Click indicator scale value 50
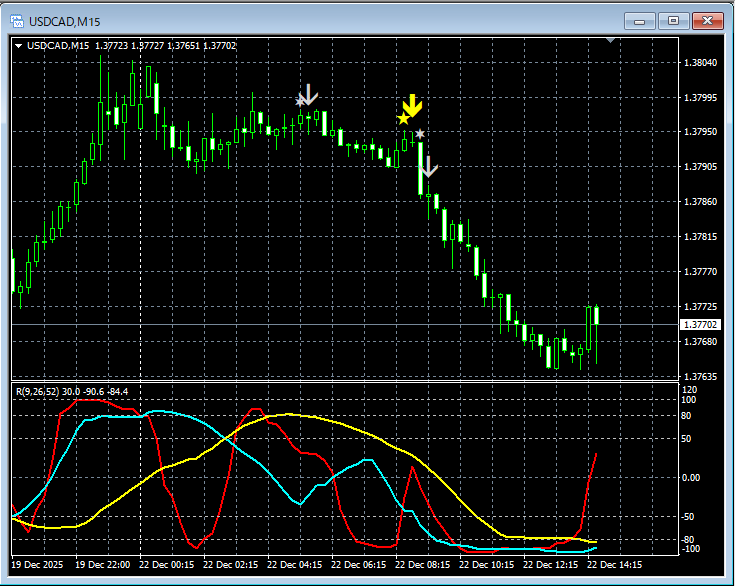This screenshot has width=736, height=586. coord(686,439)
